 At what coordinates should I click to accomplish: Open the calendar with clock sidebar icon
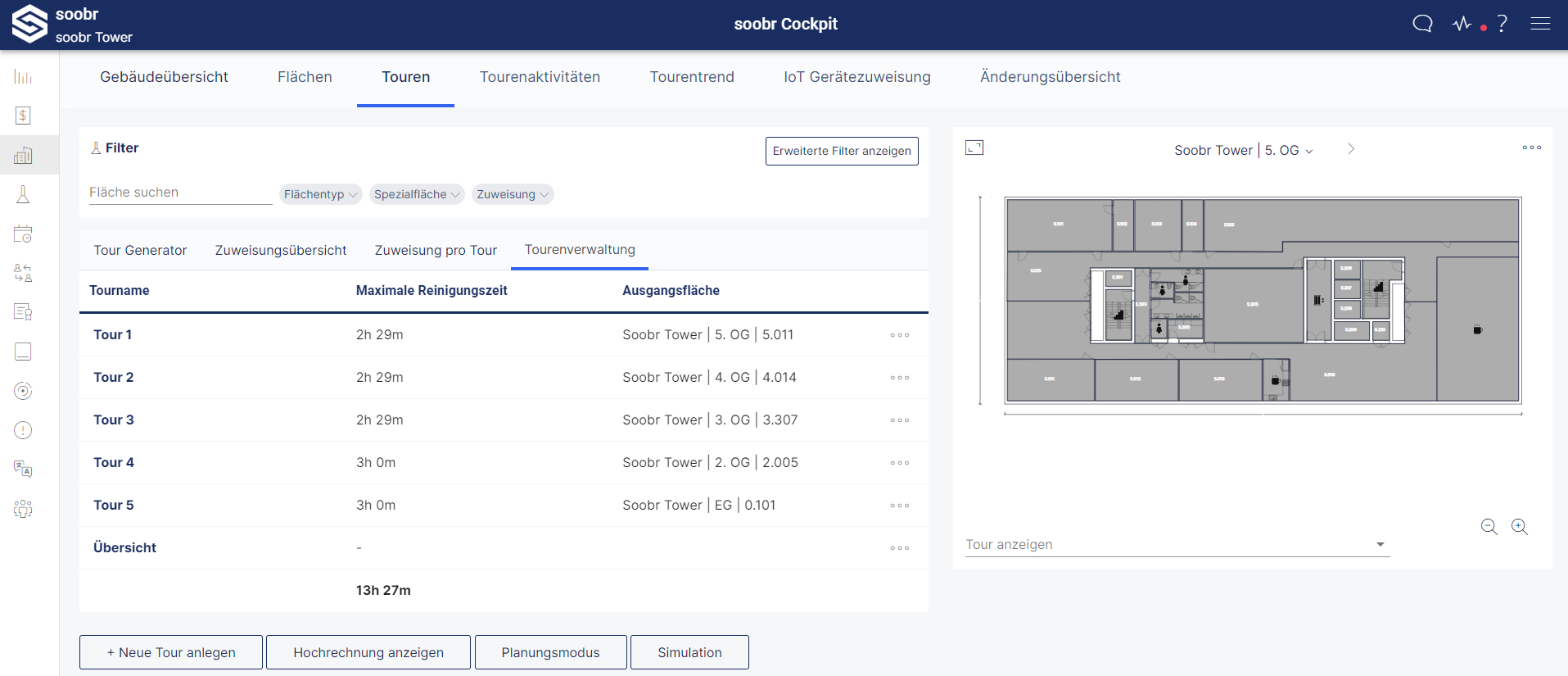(23, 234)
